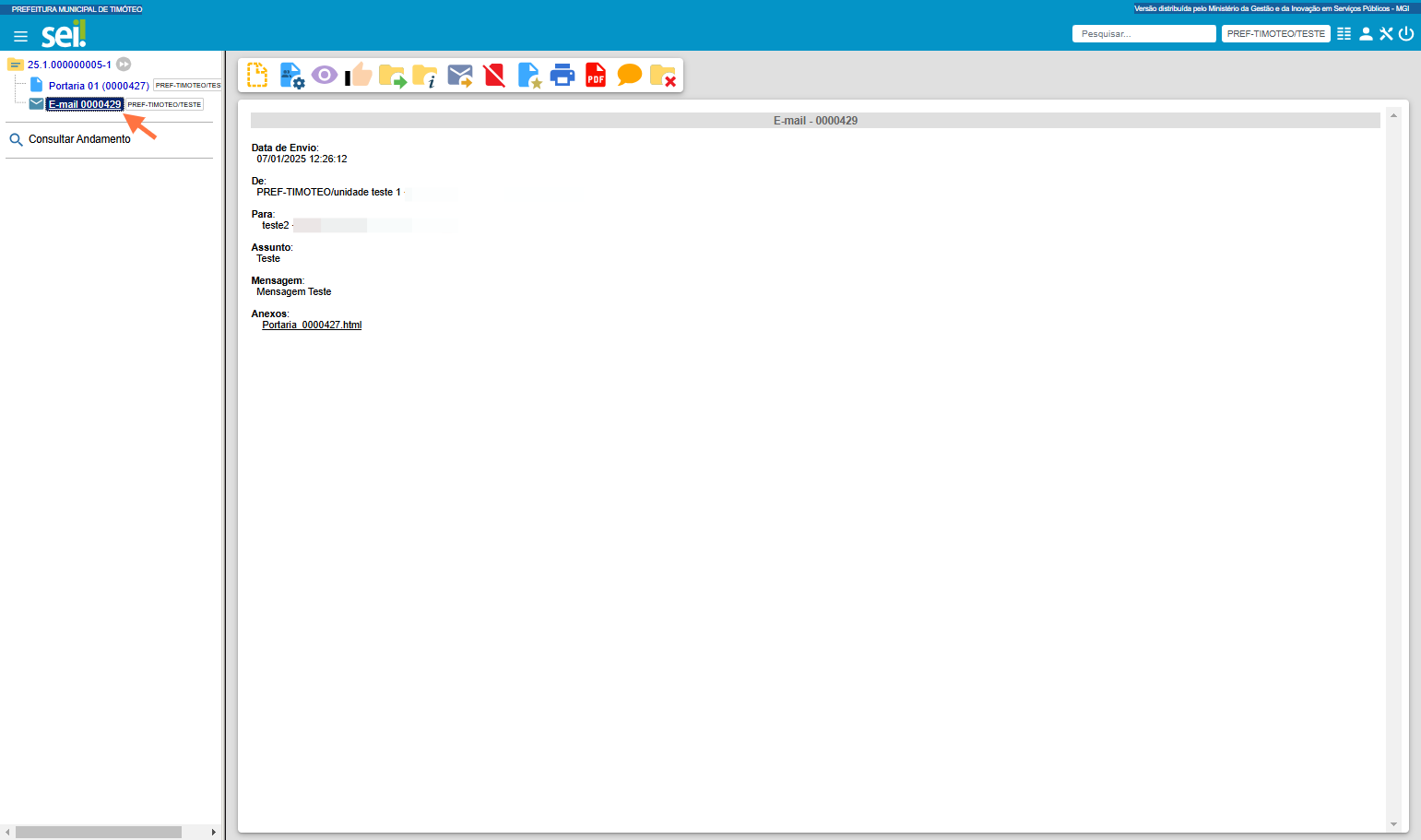Click the document pane scroll-down arrow
Image resolution: width=1421 pixels, height=840 pixels.
click(x=1393, y=824)
